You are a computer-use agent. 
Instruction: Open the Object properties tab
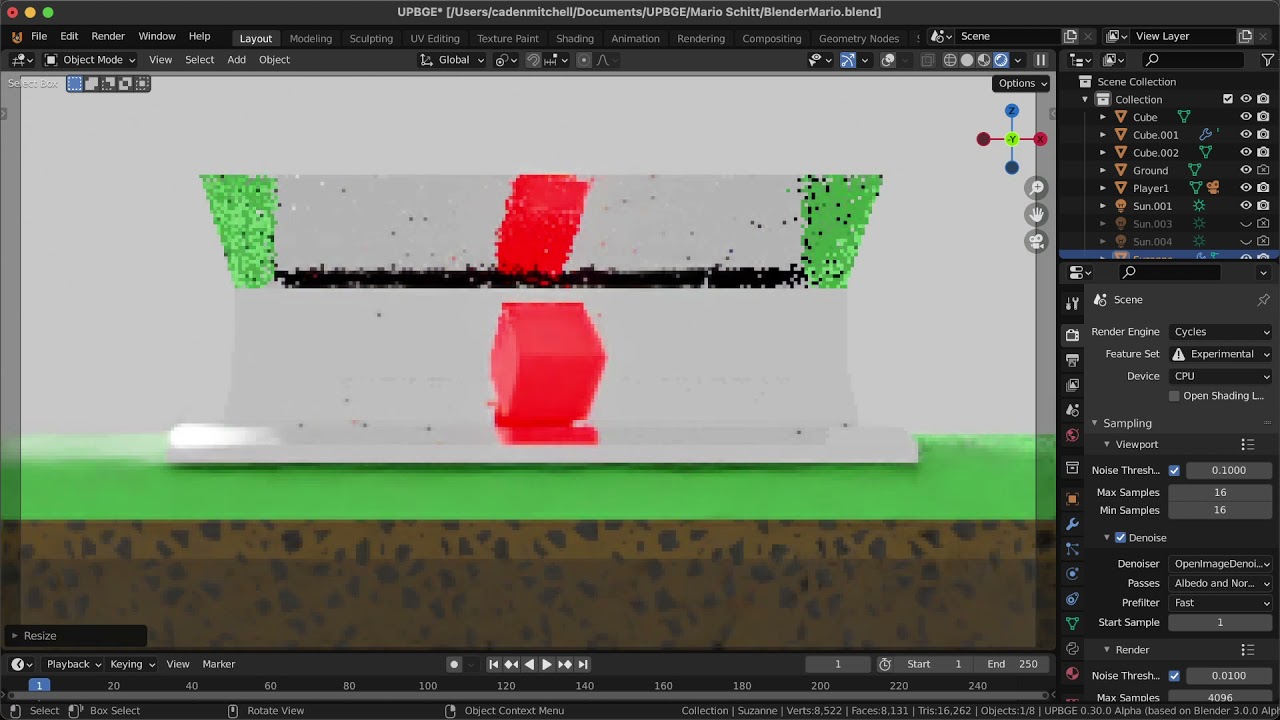(x=1072, y=499)
